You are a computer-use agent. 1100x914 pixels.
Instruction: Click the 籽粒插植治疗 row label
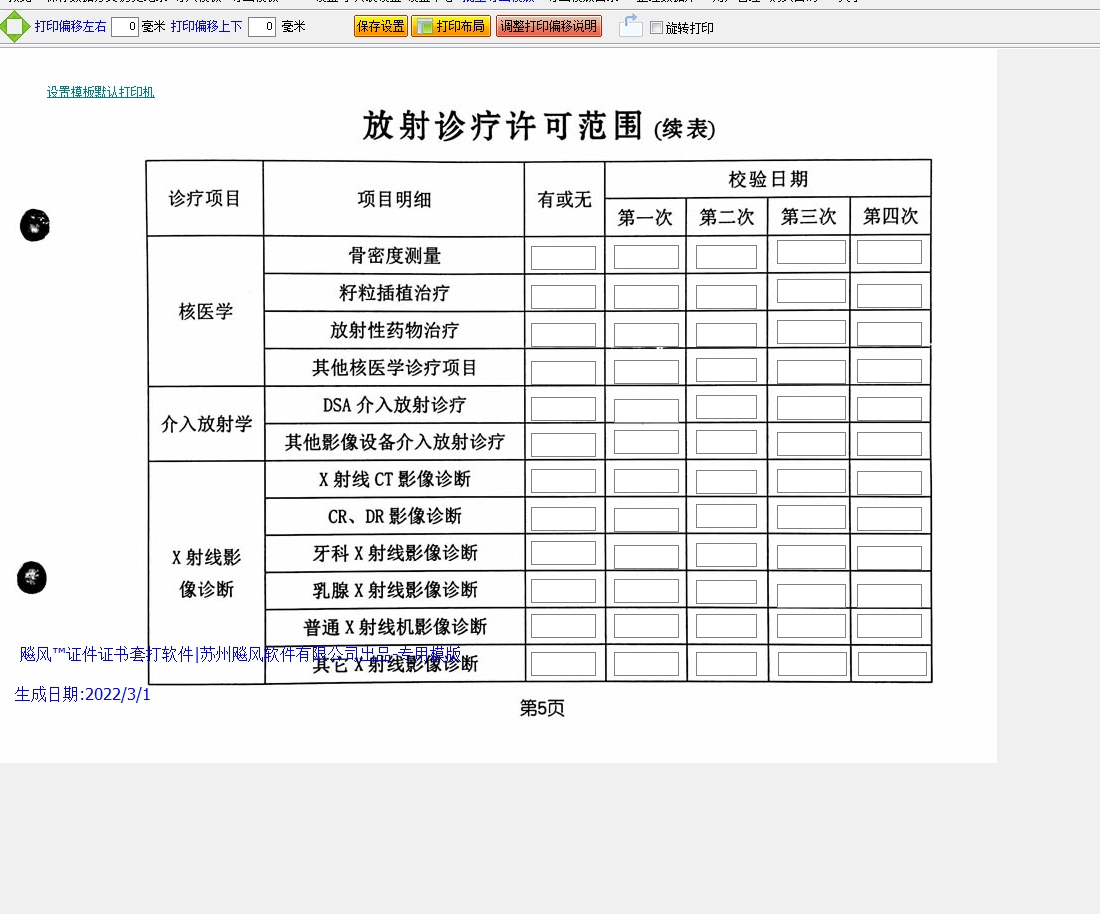pos(394,293)
